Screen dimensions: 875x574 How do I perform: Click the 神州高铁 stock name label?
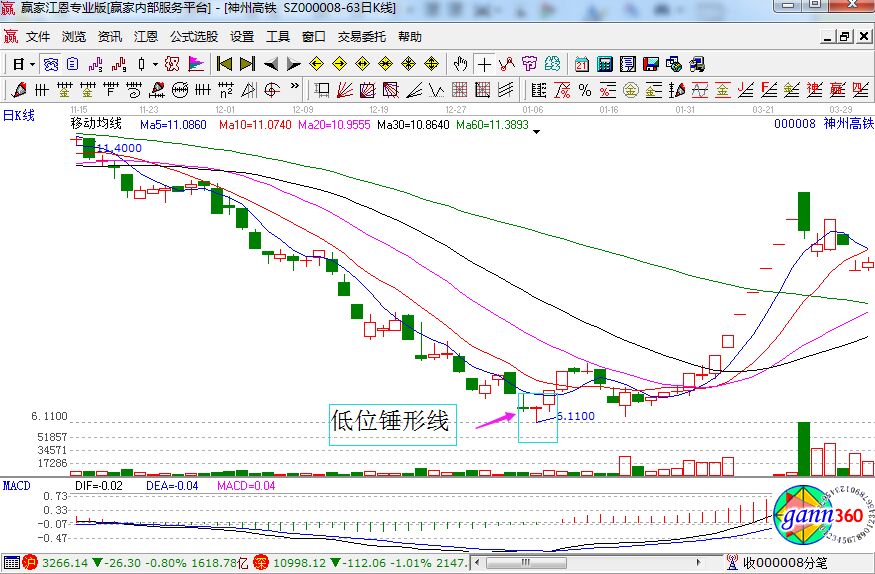[850, 124]
